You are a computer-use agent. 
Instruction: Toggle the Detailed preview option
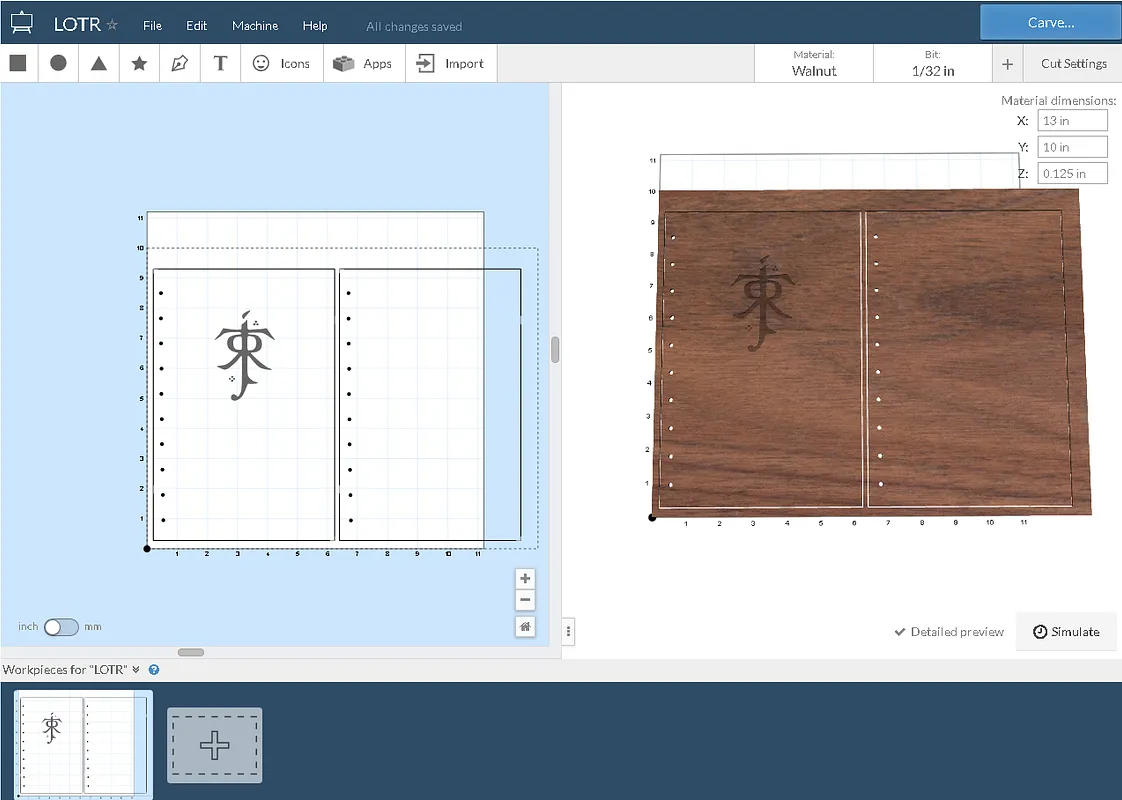point(949,632)
